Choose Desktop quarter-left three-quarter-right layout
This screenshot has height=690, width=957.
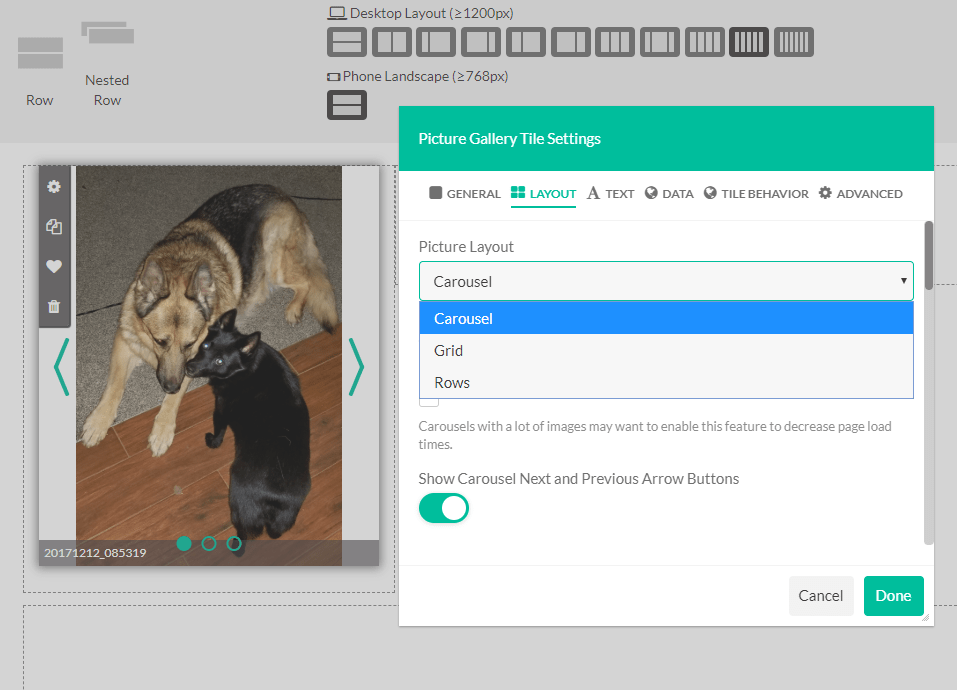436,42
